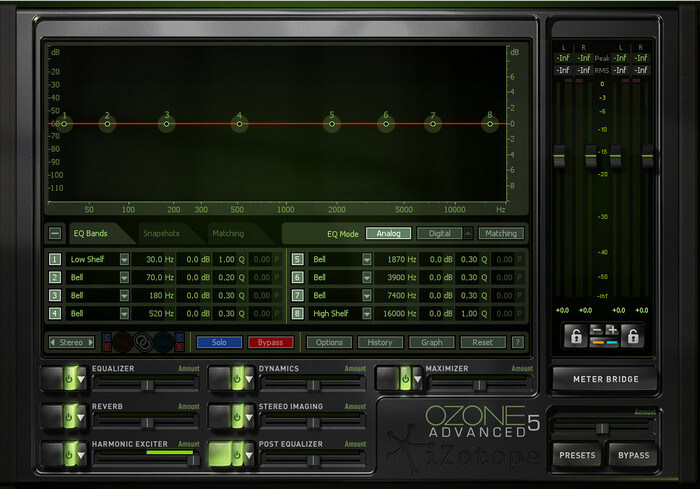Open the Meter Bridge
The height and width of the screenshot is (489, 700).
click(607, 378)
